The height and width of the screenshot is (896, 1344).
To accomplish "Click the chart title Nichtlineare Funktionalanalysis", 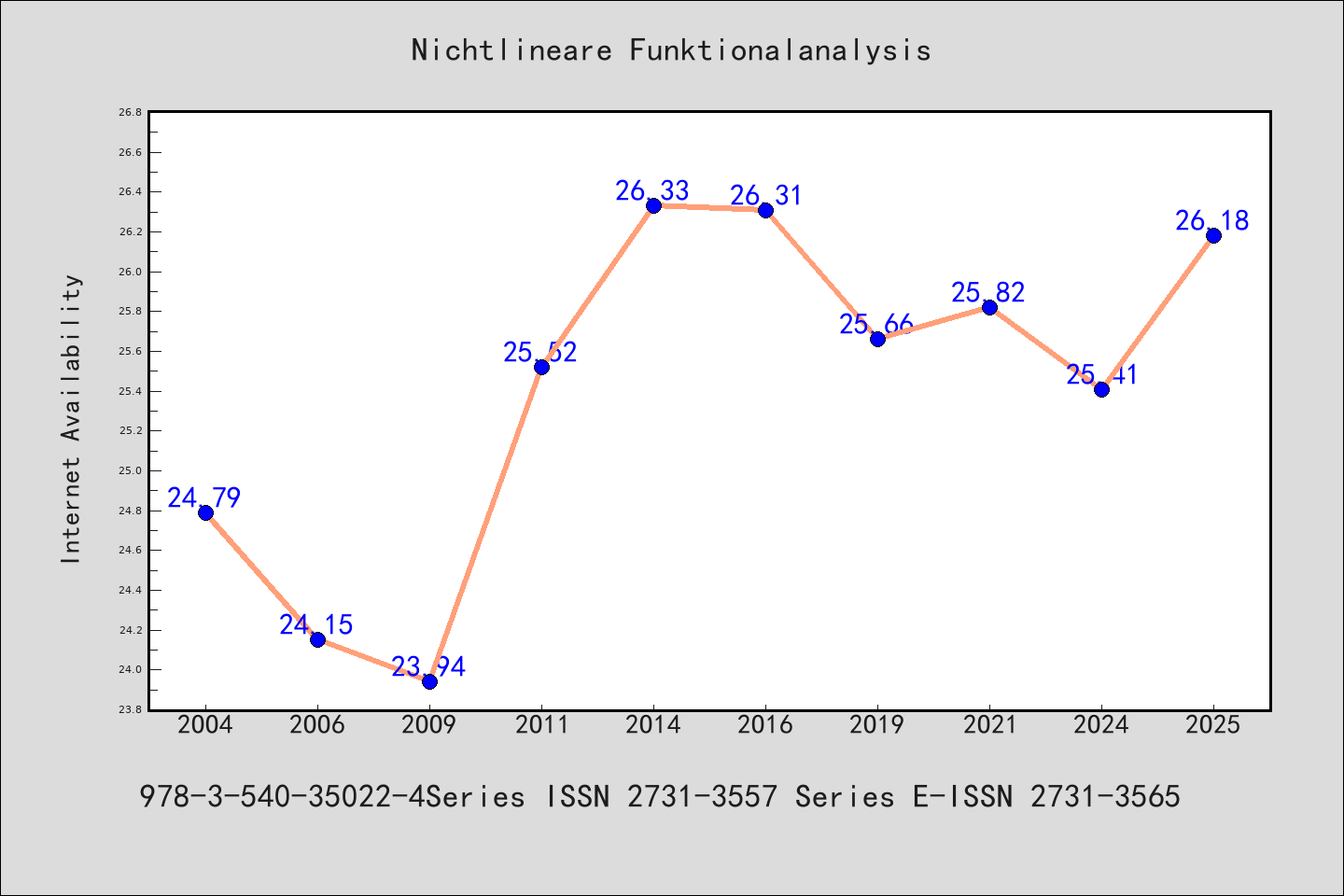I will click(671, 49).
